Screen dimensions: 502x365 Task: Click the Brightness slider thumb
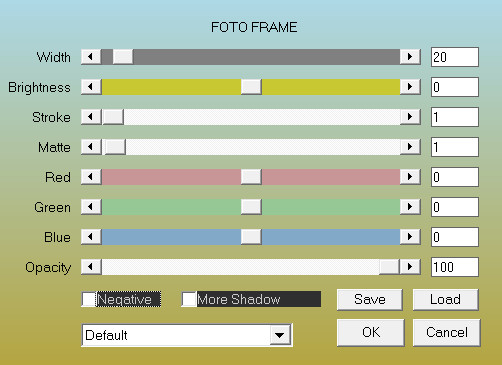(x=251, y=87)
